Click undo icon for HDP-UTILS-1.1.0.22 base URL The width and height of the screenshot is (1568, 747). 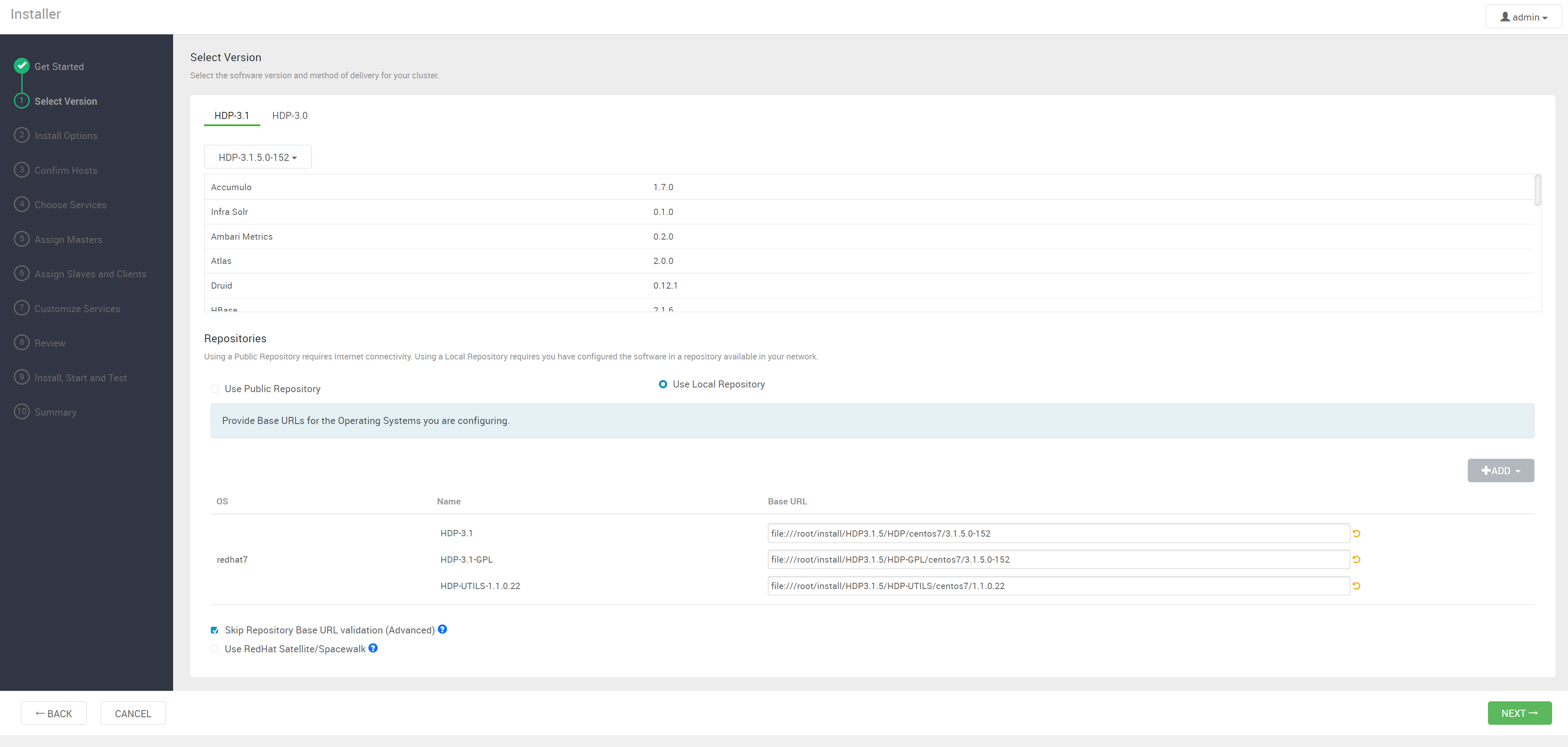pyautogui.click(x=1356, y=586)
